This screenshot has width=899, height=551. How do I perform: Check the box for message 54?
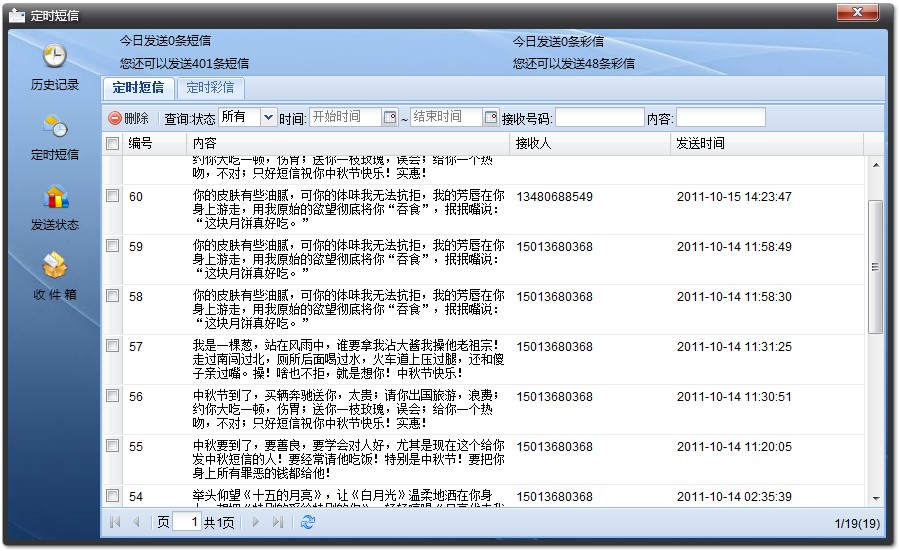[x=112, y=495]
